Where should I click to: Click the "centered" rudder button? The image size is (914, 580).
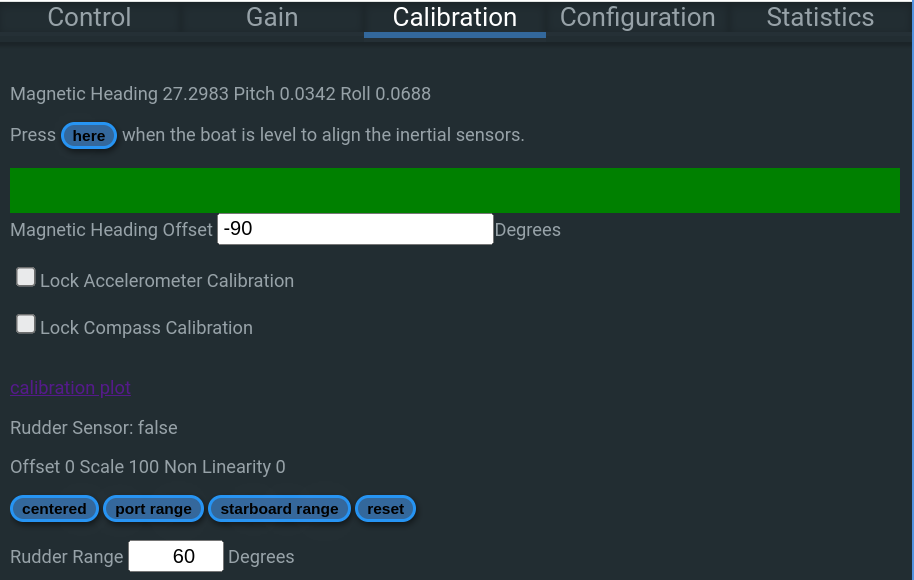pos(54,508)
